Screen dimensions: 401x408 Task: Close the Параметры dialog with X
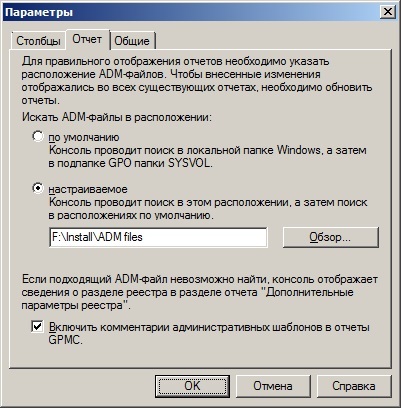(388, 12)
